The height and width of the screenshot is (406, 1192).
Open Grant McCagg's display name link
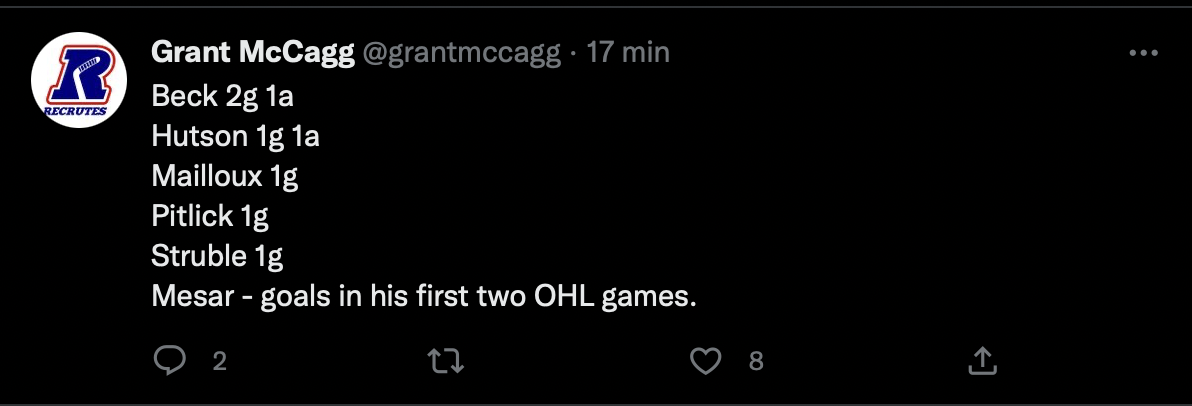pyautogui.click(x=253, y=52)
